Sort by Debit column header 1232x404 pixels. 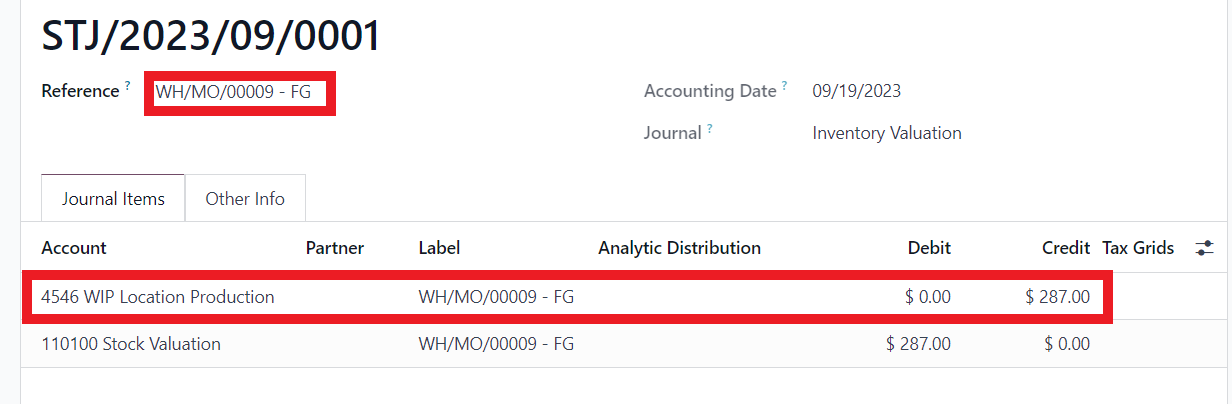coord(929,248)
